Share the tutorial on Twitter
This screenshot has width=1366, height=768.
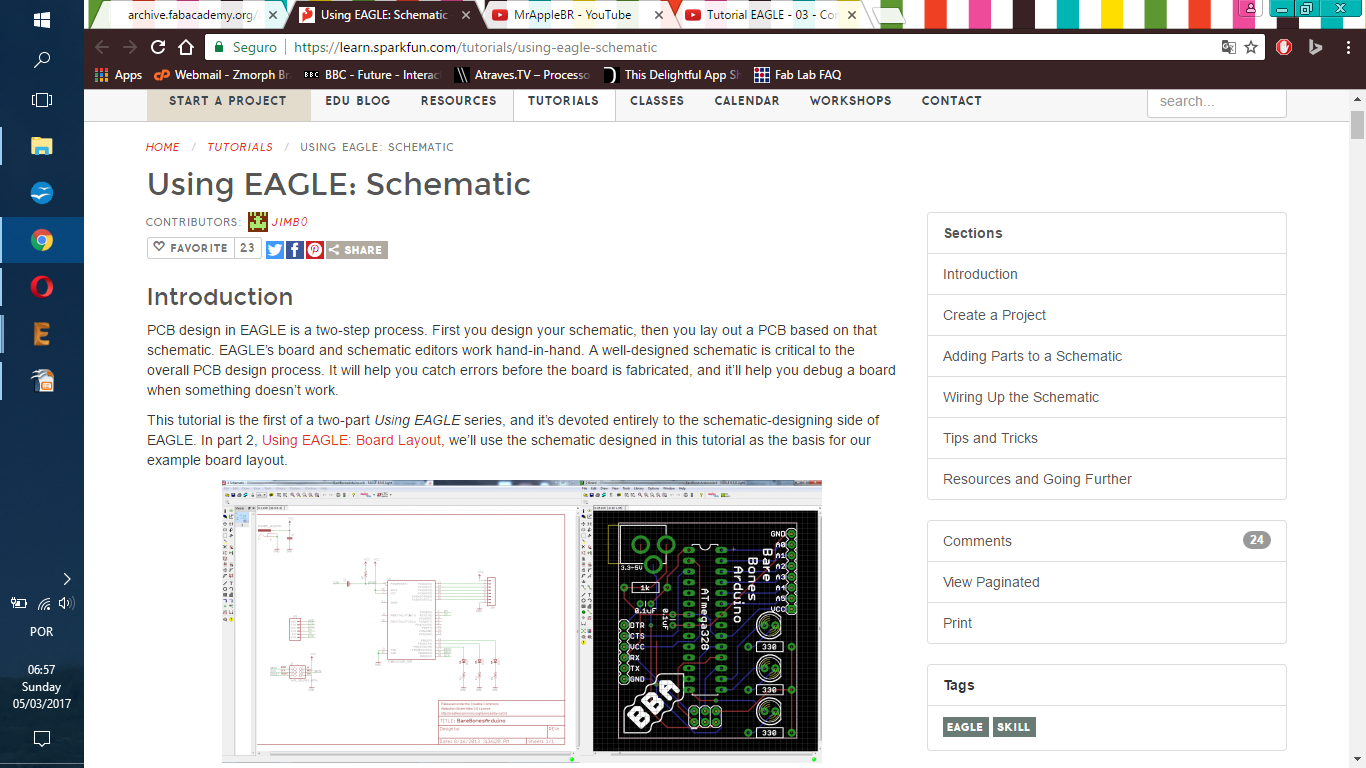click(275, 249)
